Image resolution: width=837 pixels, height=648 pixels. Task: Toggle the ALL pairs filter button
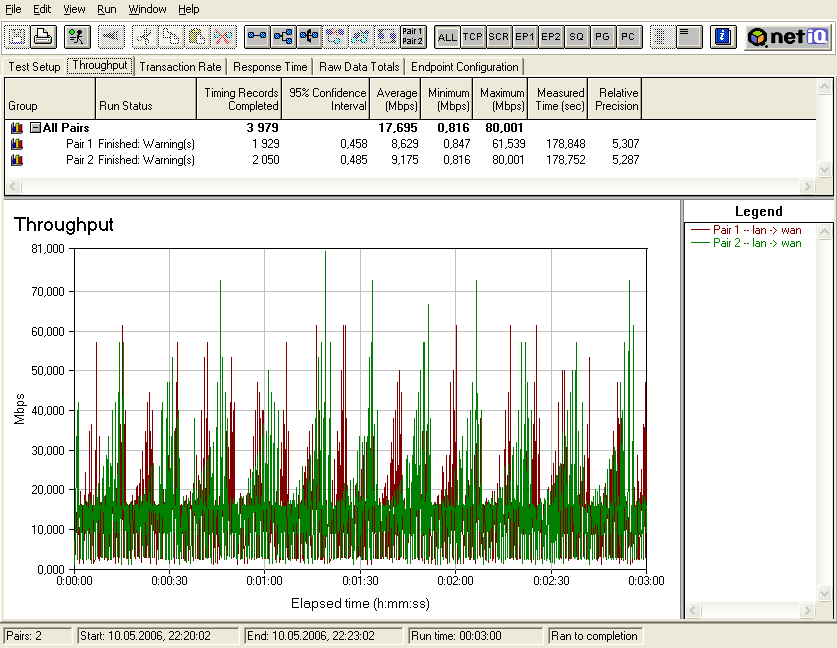[447, 37]
